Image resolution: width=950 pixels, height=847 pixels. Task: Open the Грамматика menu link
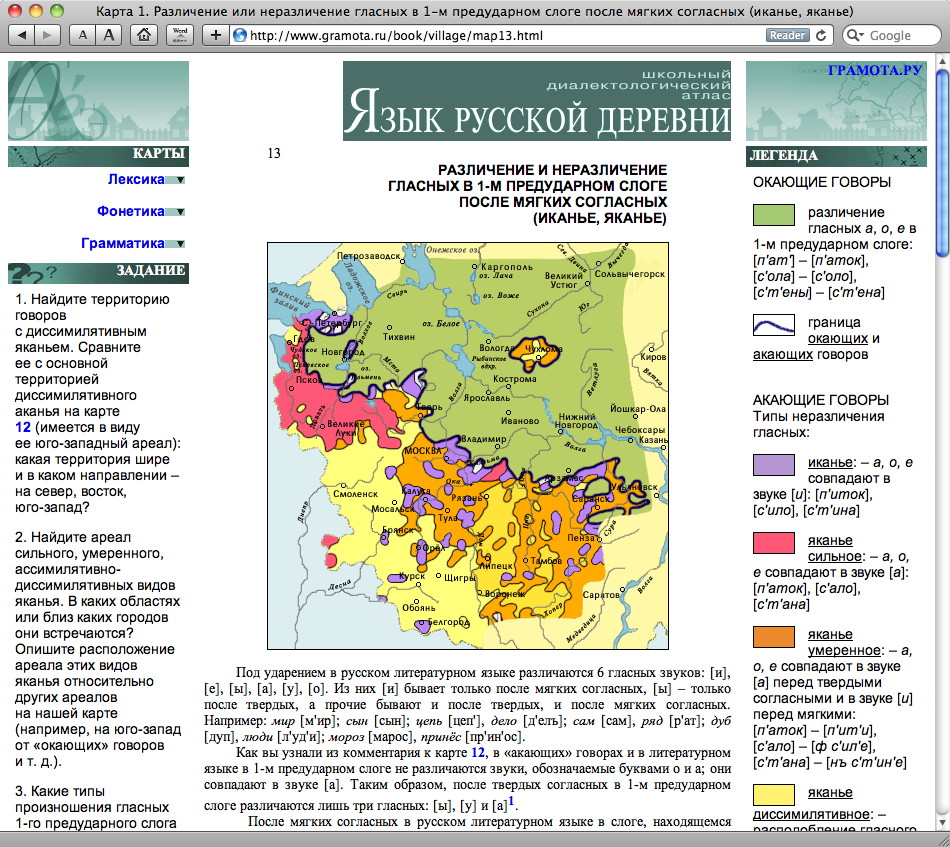click(123, 244)
